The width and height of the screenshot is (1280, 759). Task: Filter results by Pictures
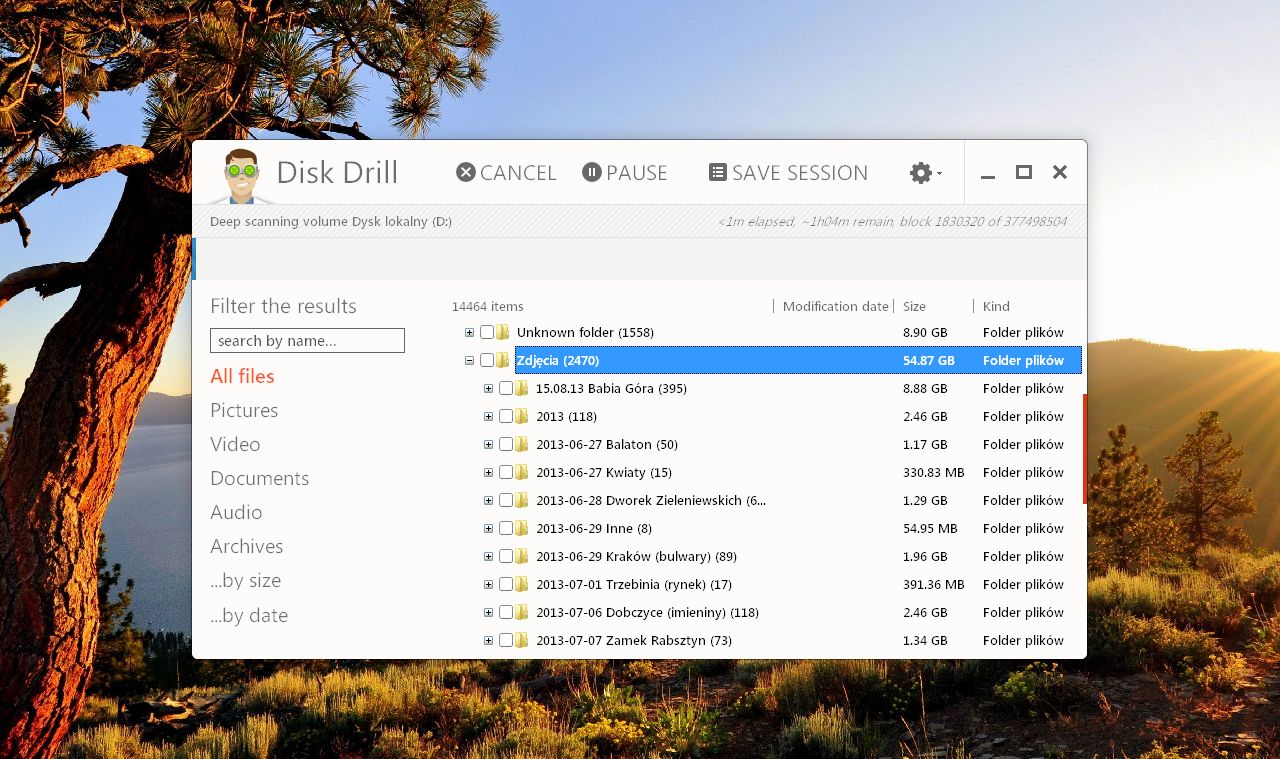pos(244,410)
